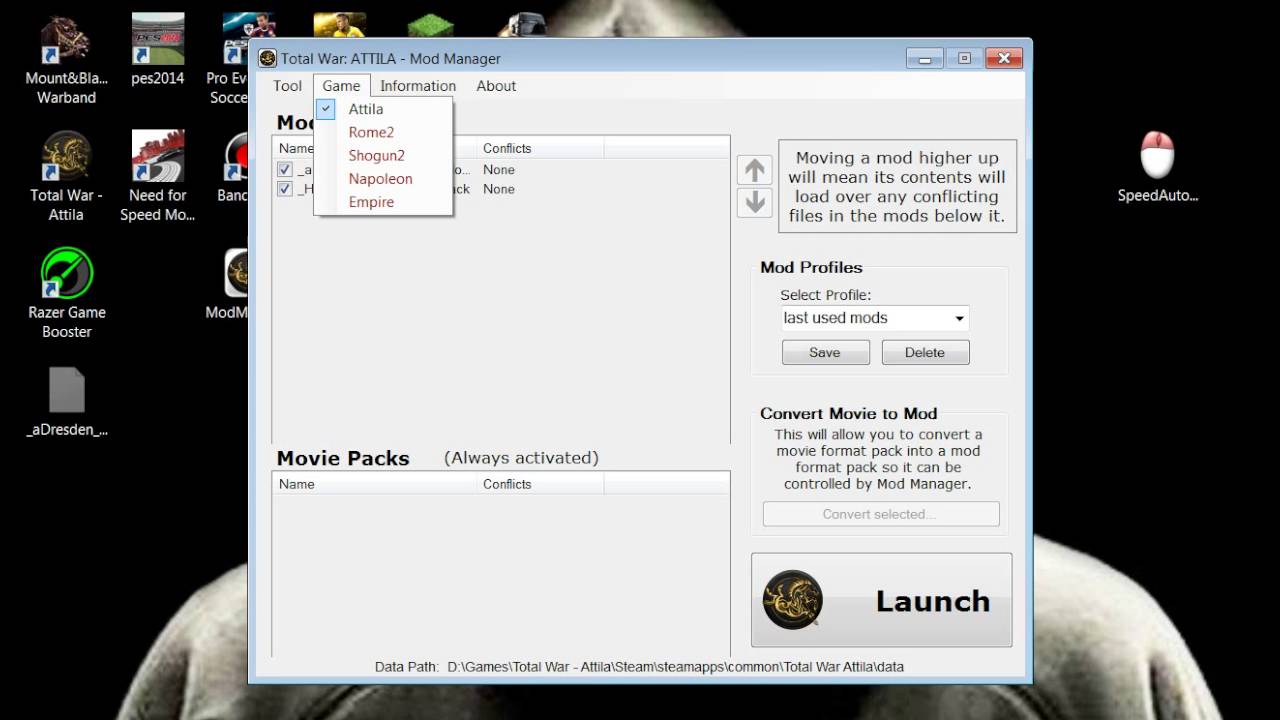
Task: Click the Data Path text at bottom
Action: [x=639, y=666]
